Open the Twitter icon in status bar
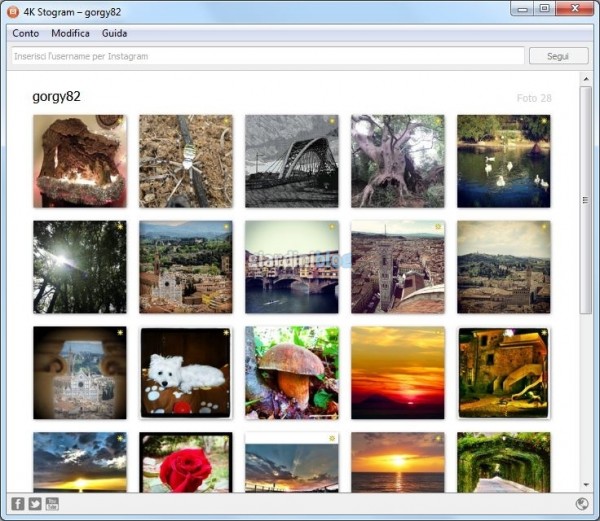This screenshot has height=521, width=600. click(35, 503)
